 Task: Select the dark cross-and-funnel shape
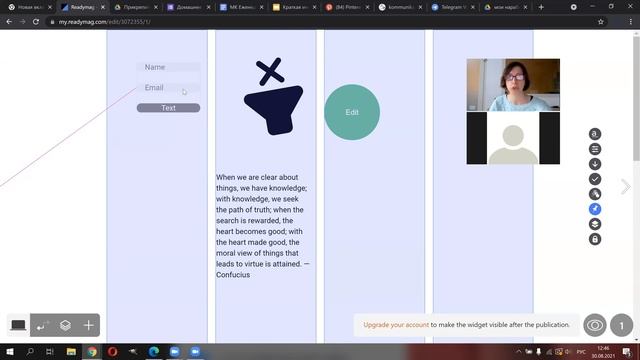coord(273,96)
